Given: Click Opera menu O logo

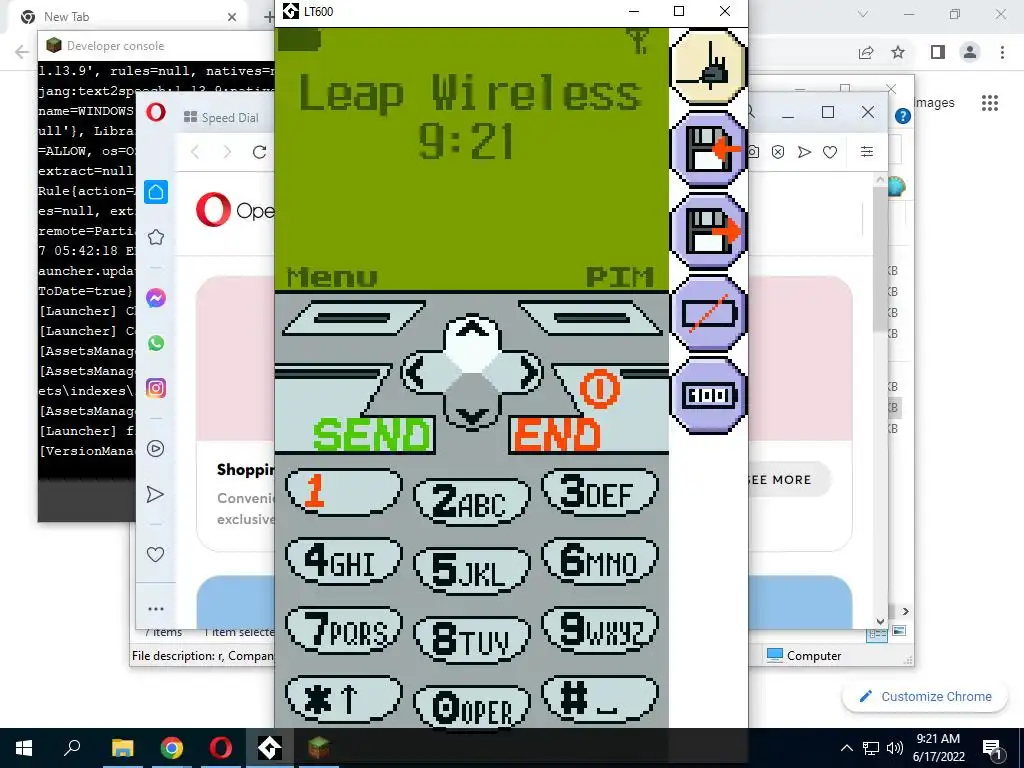Looking at the screenshot, I should [155, 112].
